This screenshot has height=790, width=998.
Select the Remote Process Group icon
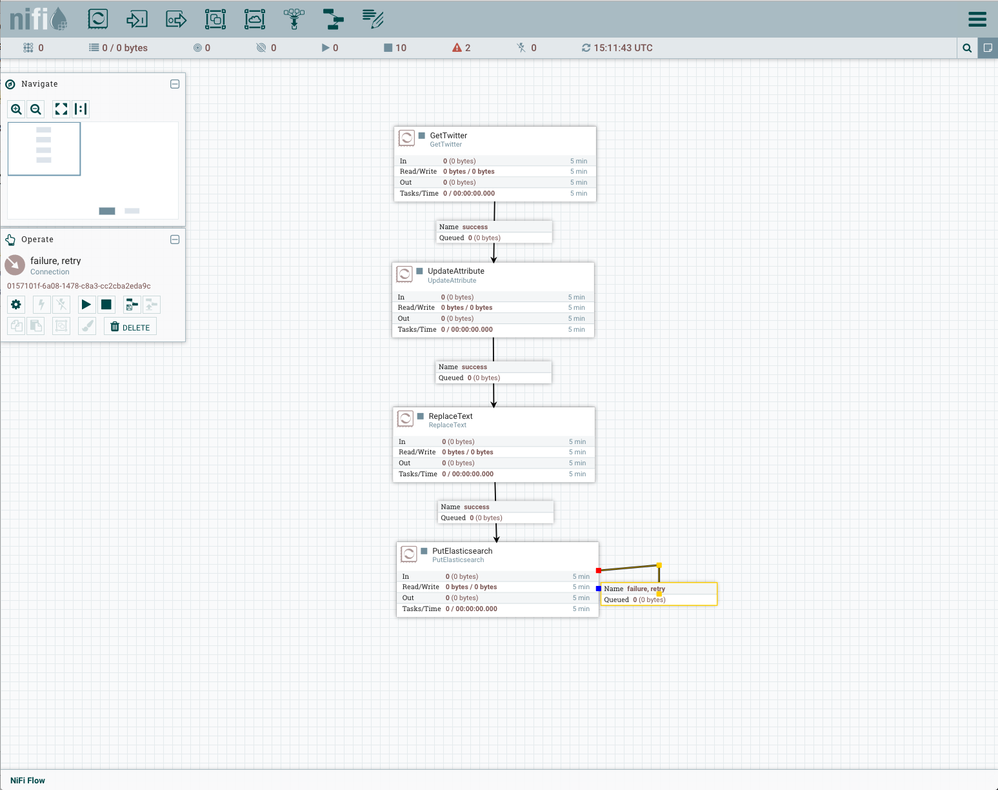coord(255,18)
